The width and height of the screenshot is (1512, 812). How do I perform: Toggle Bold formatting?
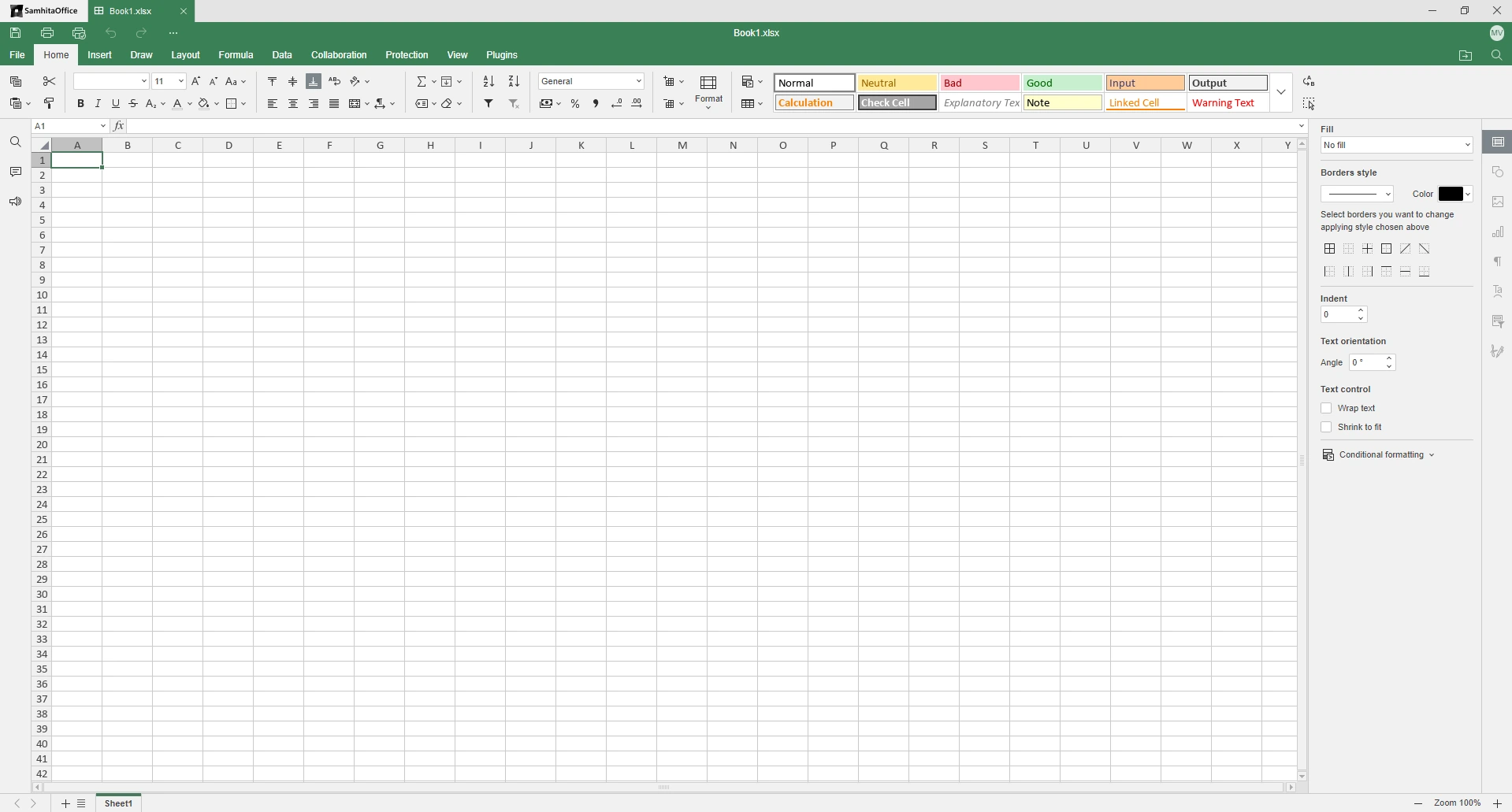point(80,103)
